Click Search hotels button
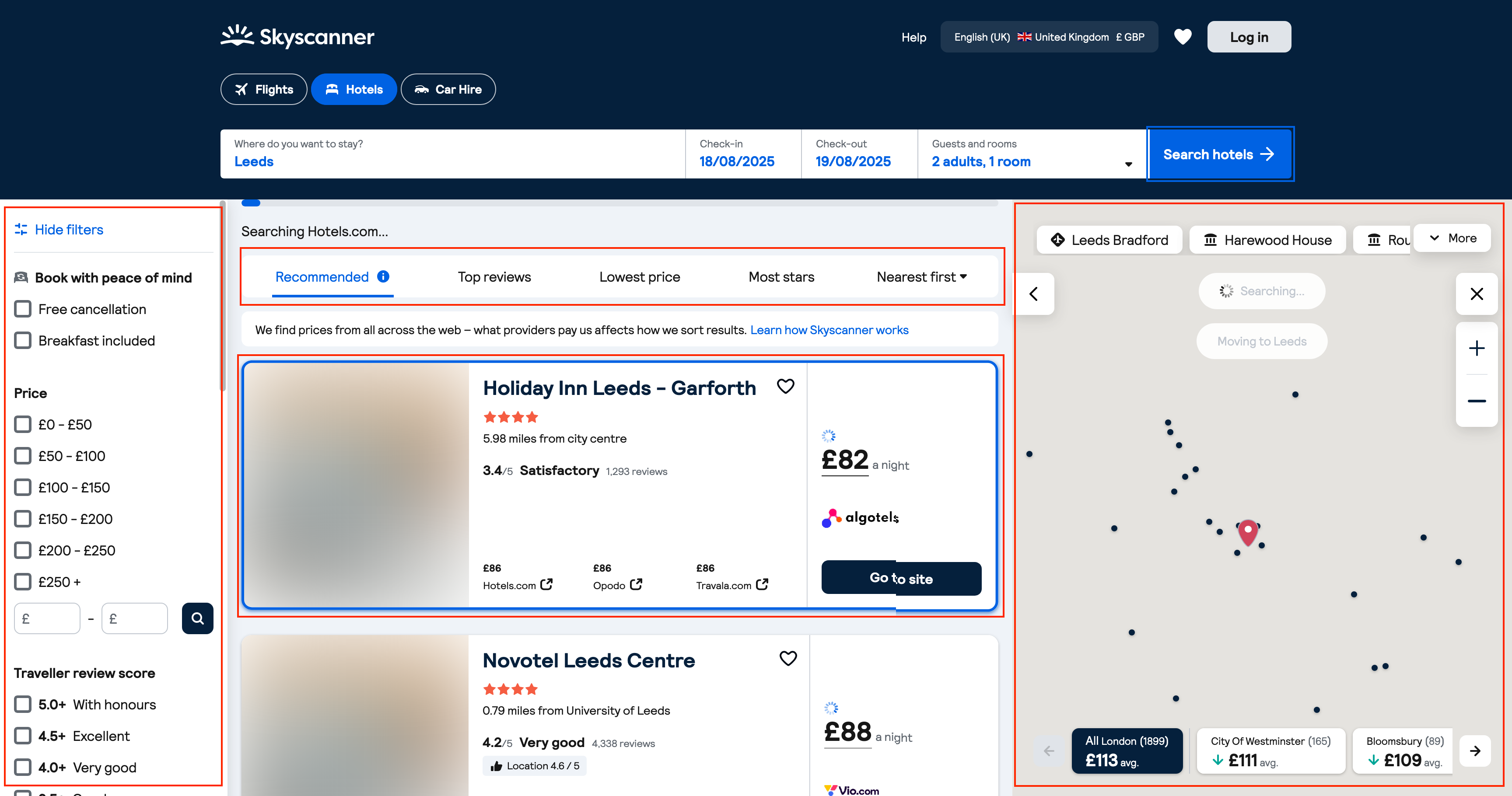Image resolution: width=1512 pixels, height=796 pixels. click(1220, 154)
